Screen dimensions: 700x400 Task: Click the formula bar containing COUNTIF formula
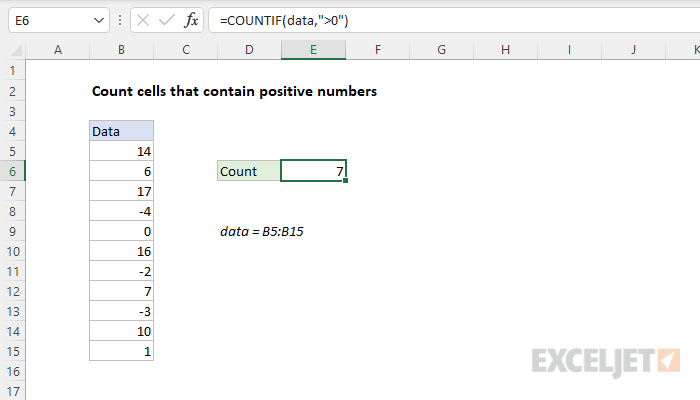(x=454, y=21)
